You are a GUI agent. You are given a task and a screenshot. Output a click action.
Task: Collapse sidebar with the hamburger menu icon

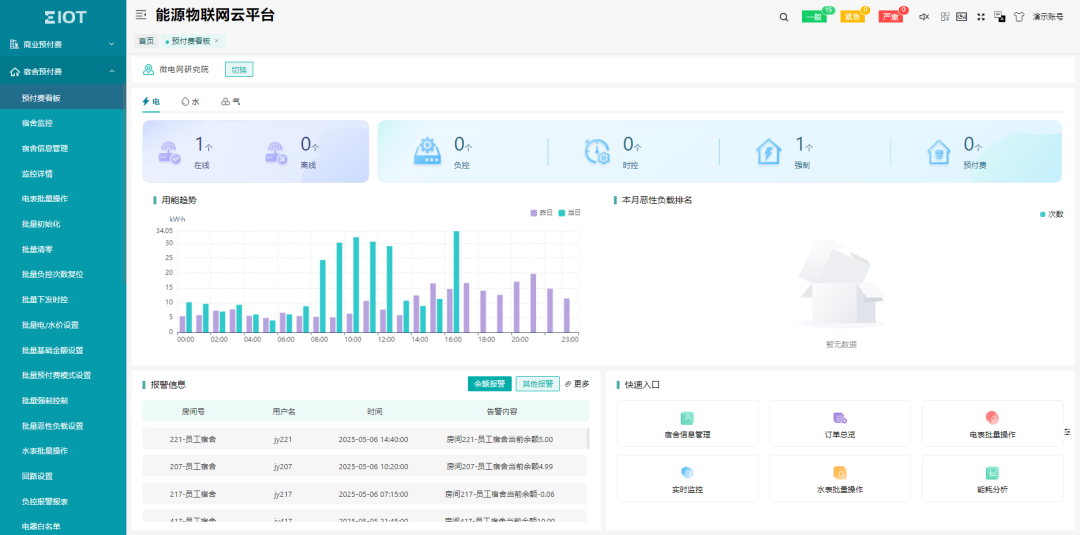point(141,14)
